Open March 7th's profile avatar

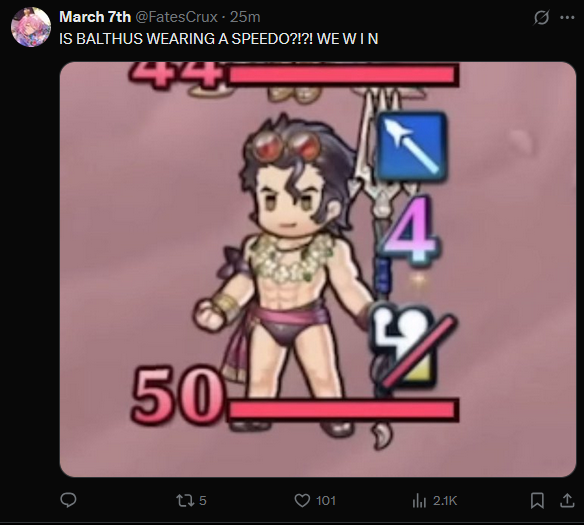tap(31, 27)
